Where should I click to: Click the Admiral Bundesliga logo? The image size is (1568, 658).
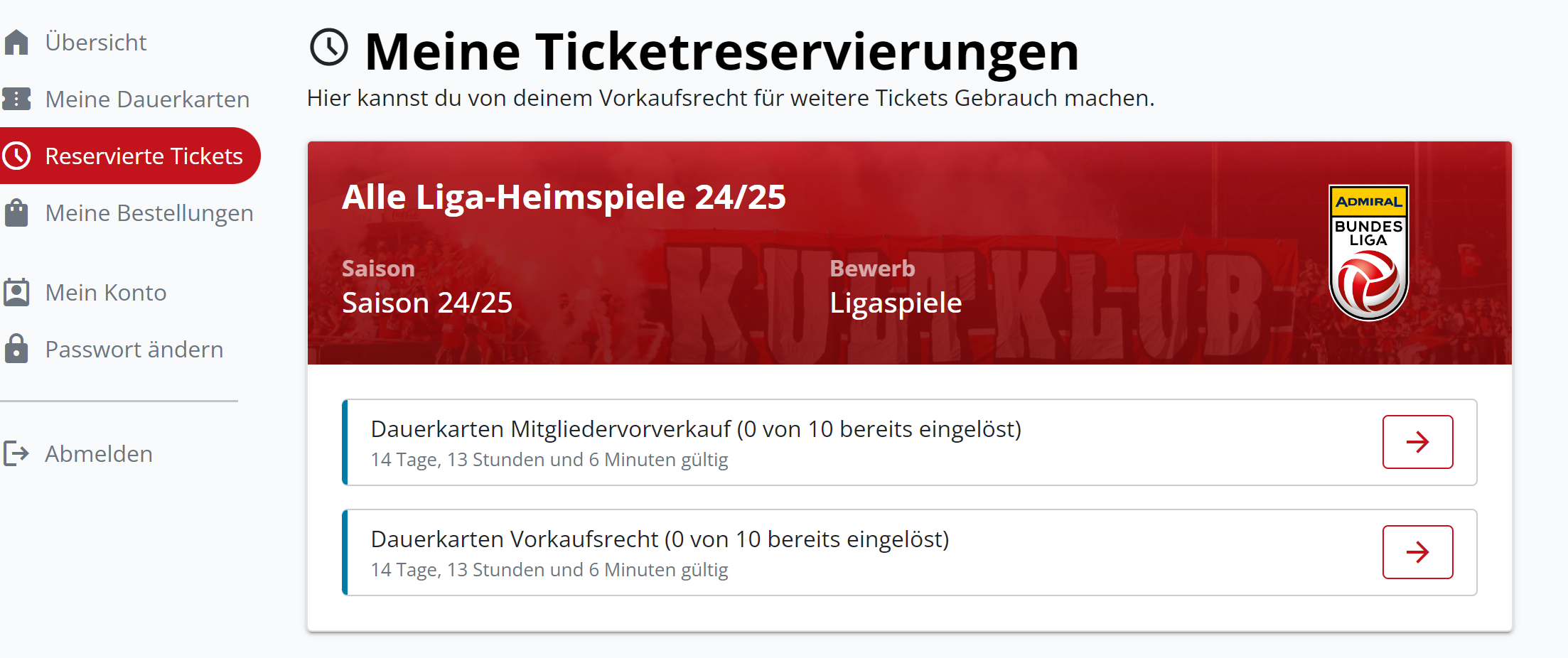point(1368,253)
